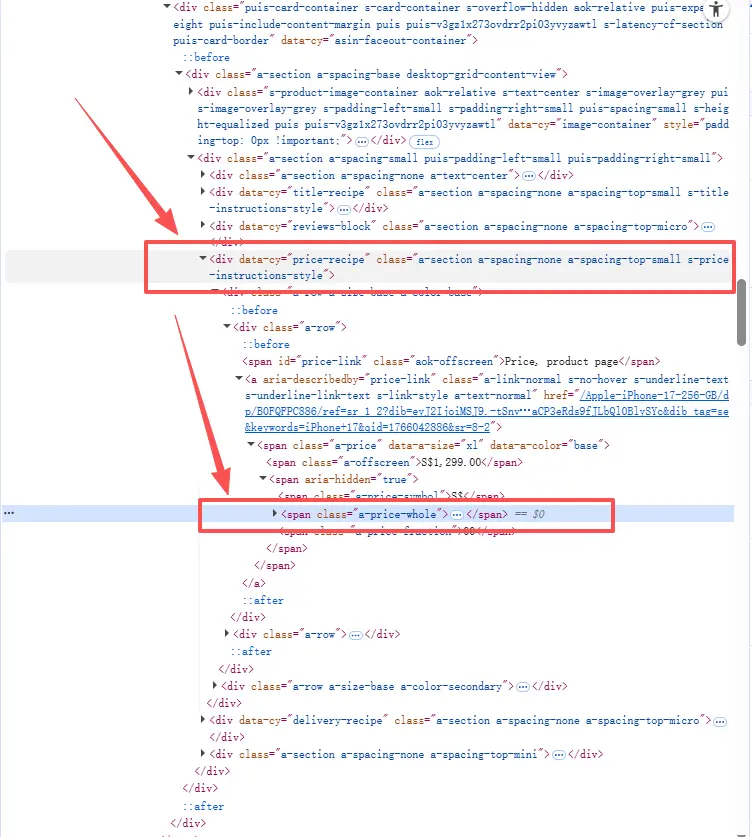Click ellipsis badge in collapsed a-row div
The height and width of the screenshot is (837, 752).
click(x=356, y=635)
